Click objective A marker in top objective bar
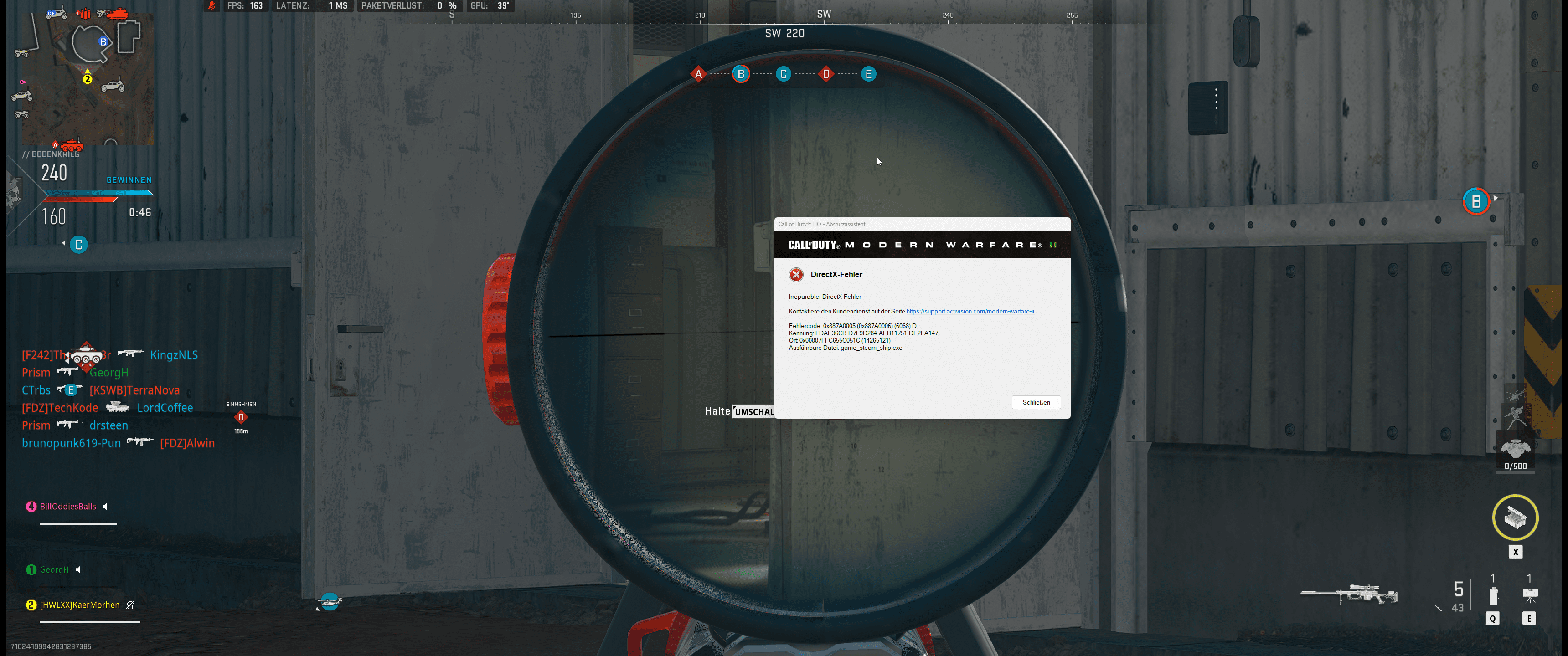Viewport: 1568px width, 656px height. (x=698, y=74)
